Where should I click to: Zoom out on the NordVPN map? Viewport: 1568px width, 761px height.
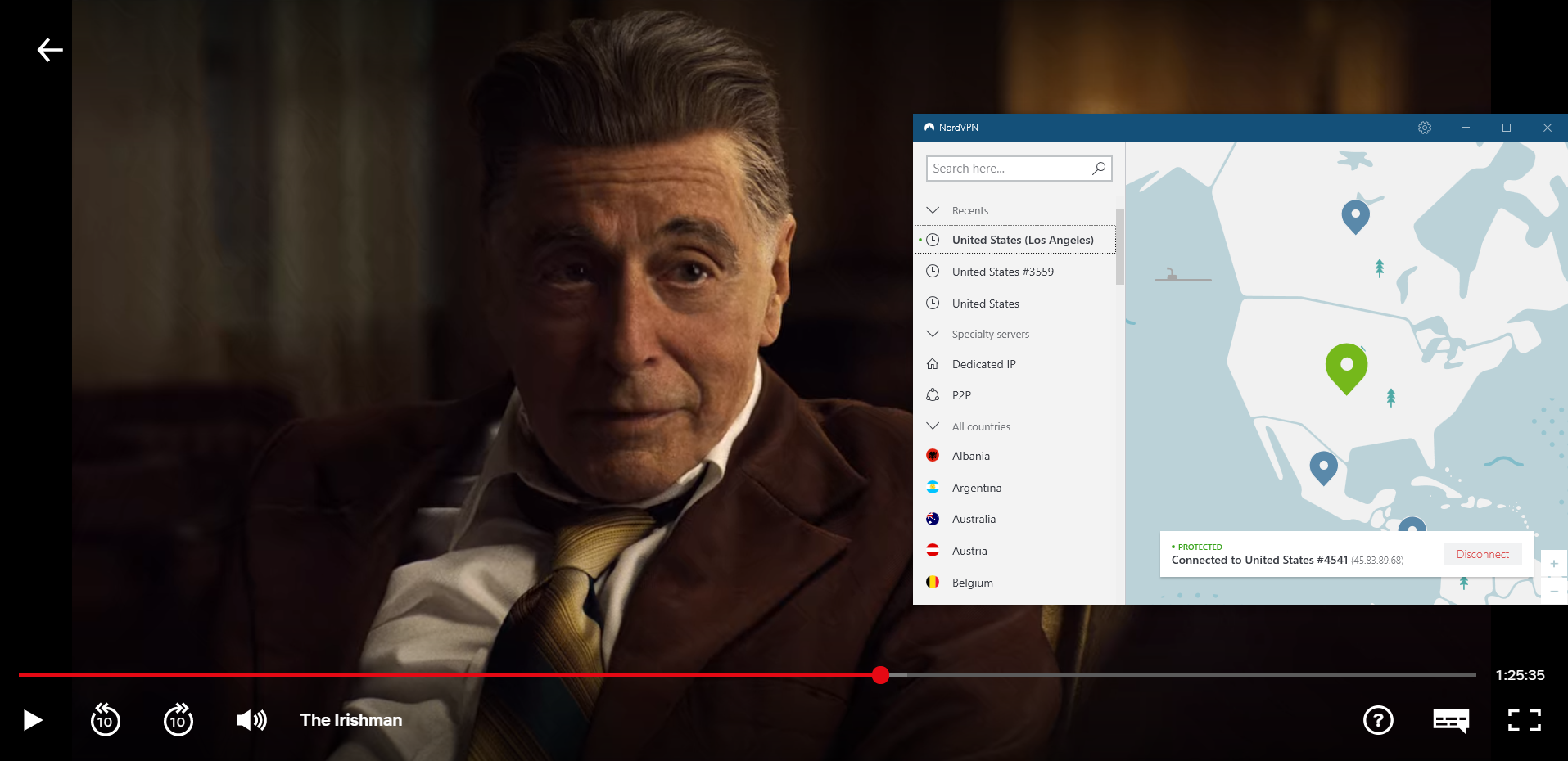click(x=1554, y=591)
